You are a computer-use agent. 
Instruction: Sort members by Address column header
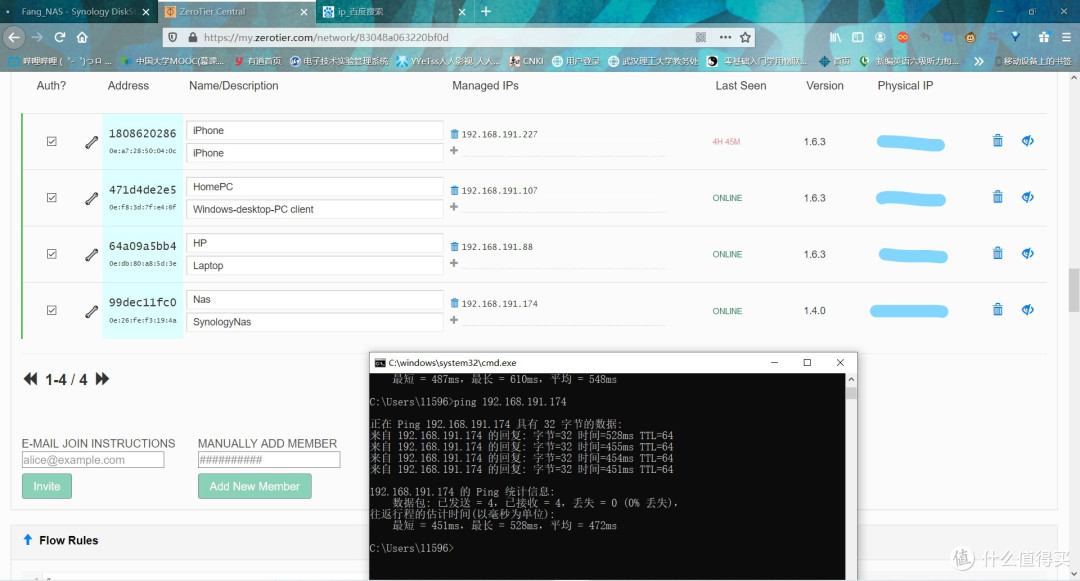point(128,85)
